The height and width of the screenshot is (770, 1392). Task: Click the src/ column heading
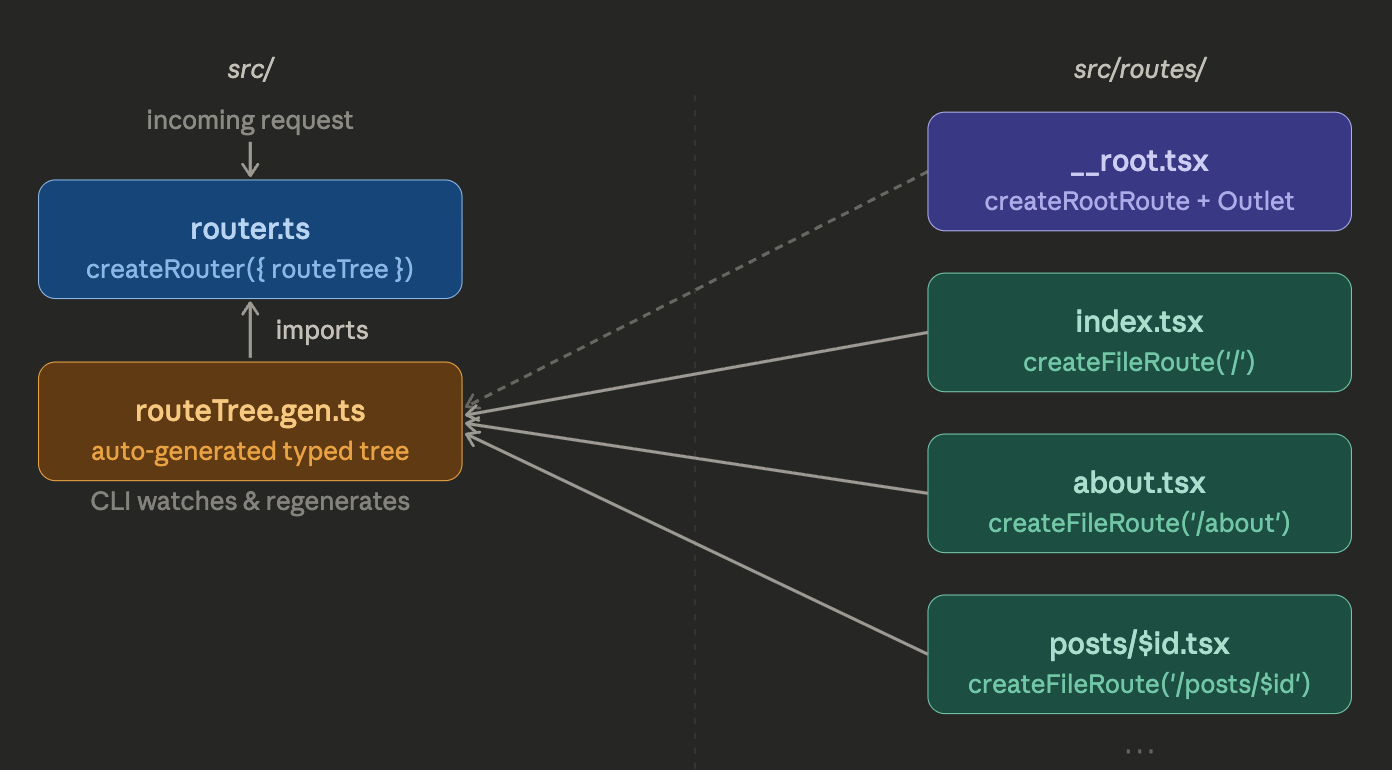[248, 69]
